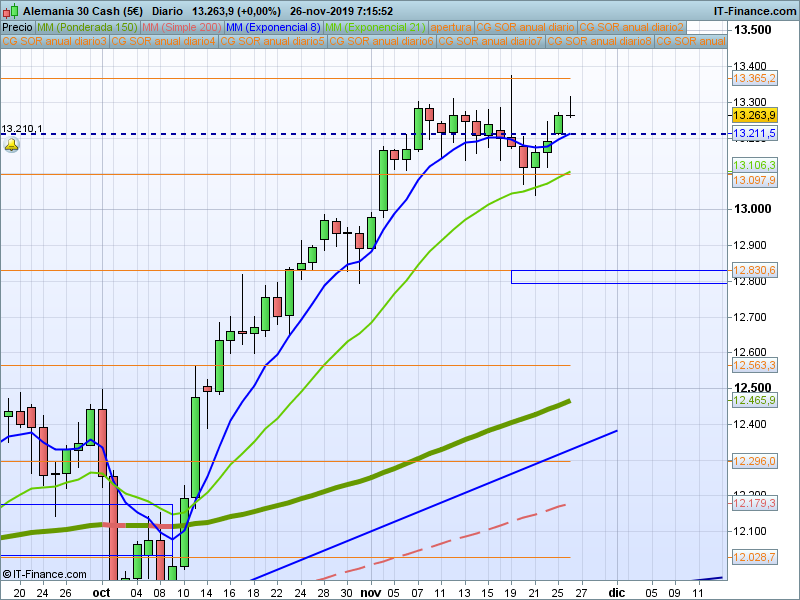Click the apertura indicator label
This screenshot has height=600, width=800.
(451, 28)
